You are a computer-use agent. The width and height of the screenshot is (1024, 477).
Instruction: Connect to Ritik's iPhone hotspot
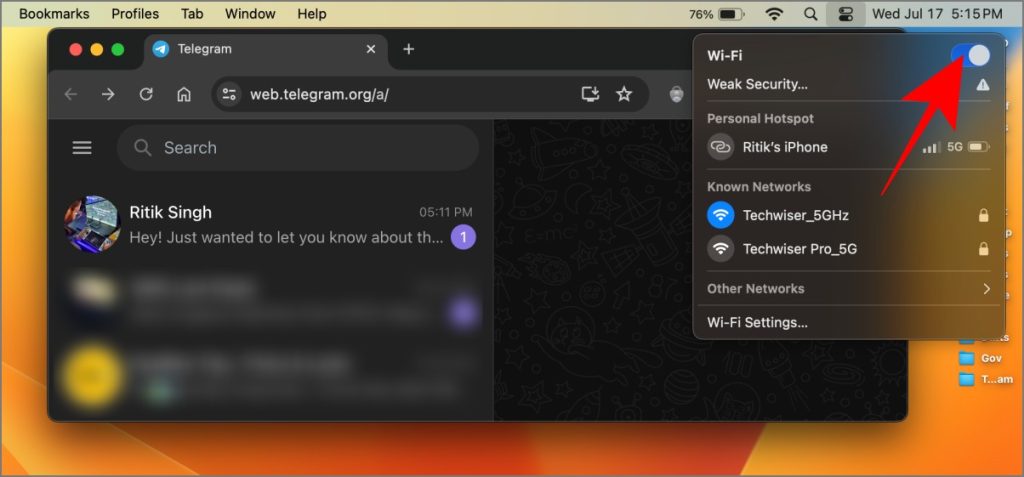(848, 147)
